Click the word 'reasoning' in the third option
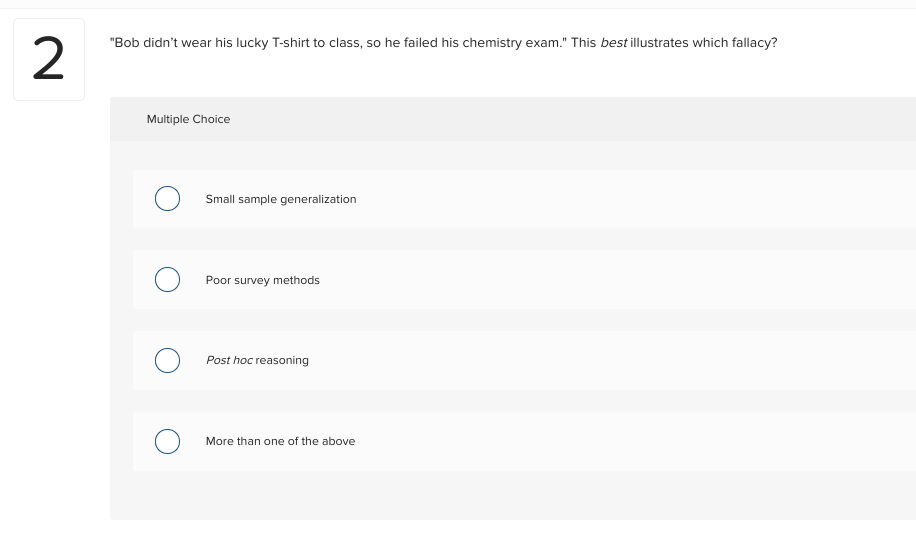The image size is (916, 551). [x=282, y=360]
